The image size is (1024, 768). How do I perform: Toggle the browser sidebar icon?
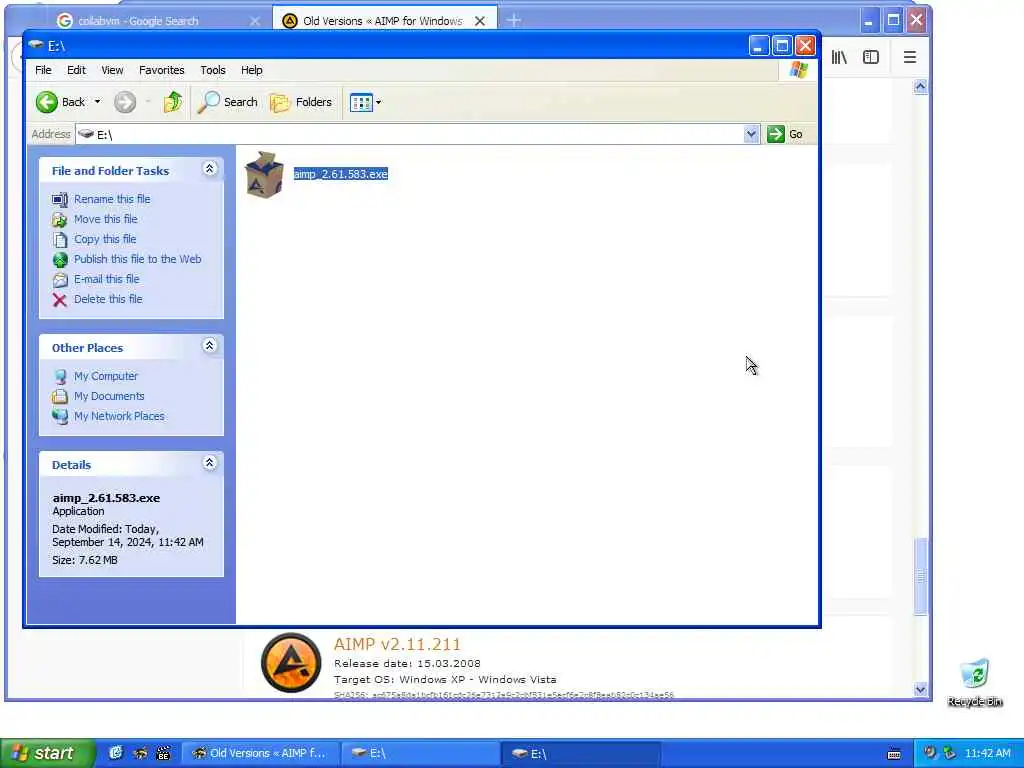[x=871, y=57]
